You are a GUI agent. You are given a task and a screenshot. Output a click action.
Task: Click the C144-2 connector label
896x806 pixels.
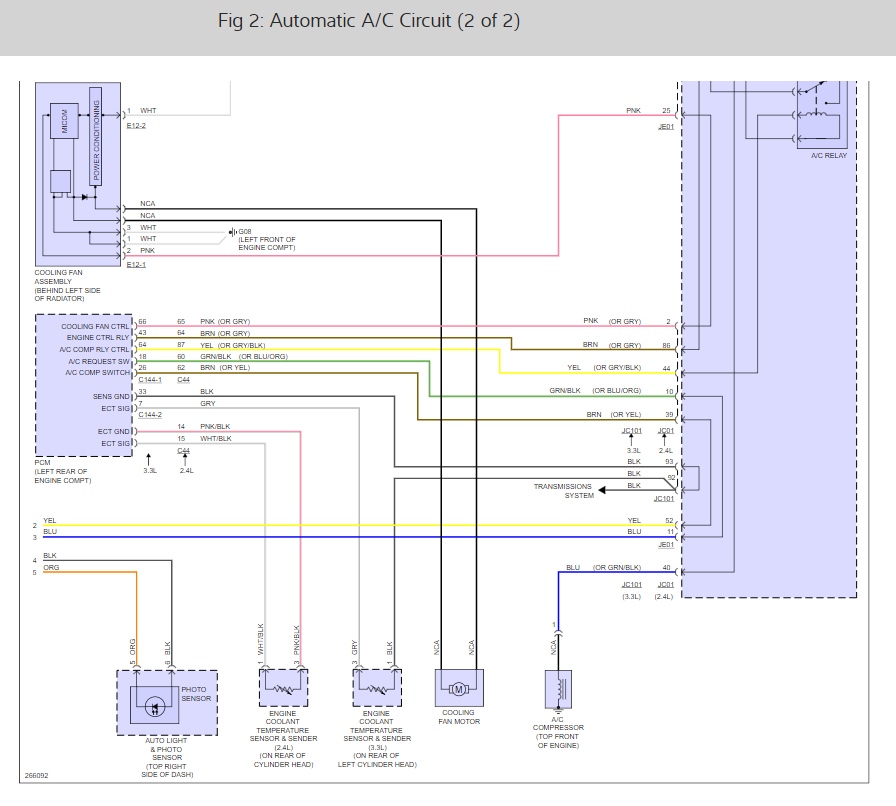pyautogui.click(x=150, y=414)
